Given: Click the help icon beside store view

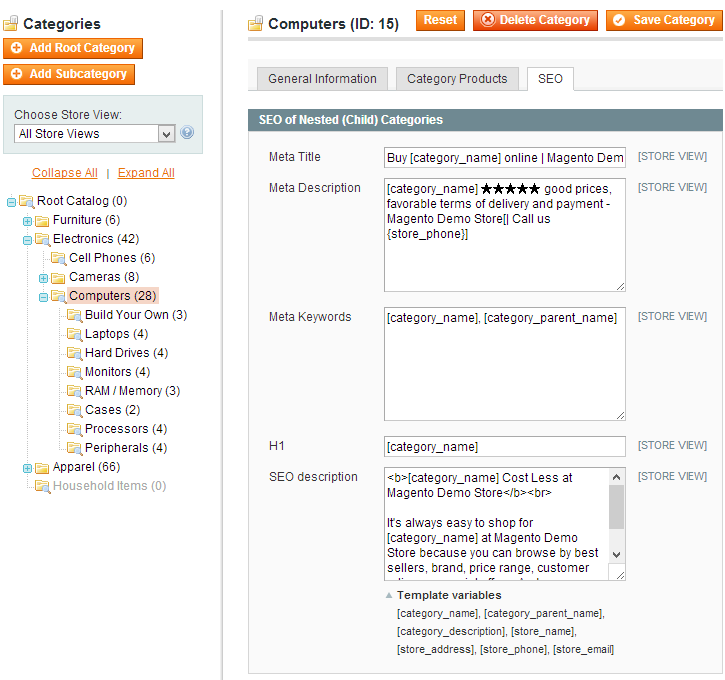Looking at the screenshot, I should click(x=187, y=133).
